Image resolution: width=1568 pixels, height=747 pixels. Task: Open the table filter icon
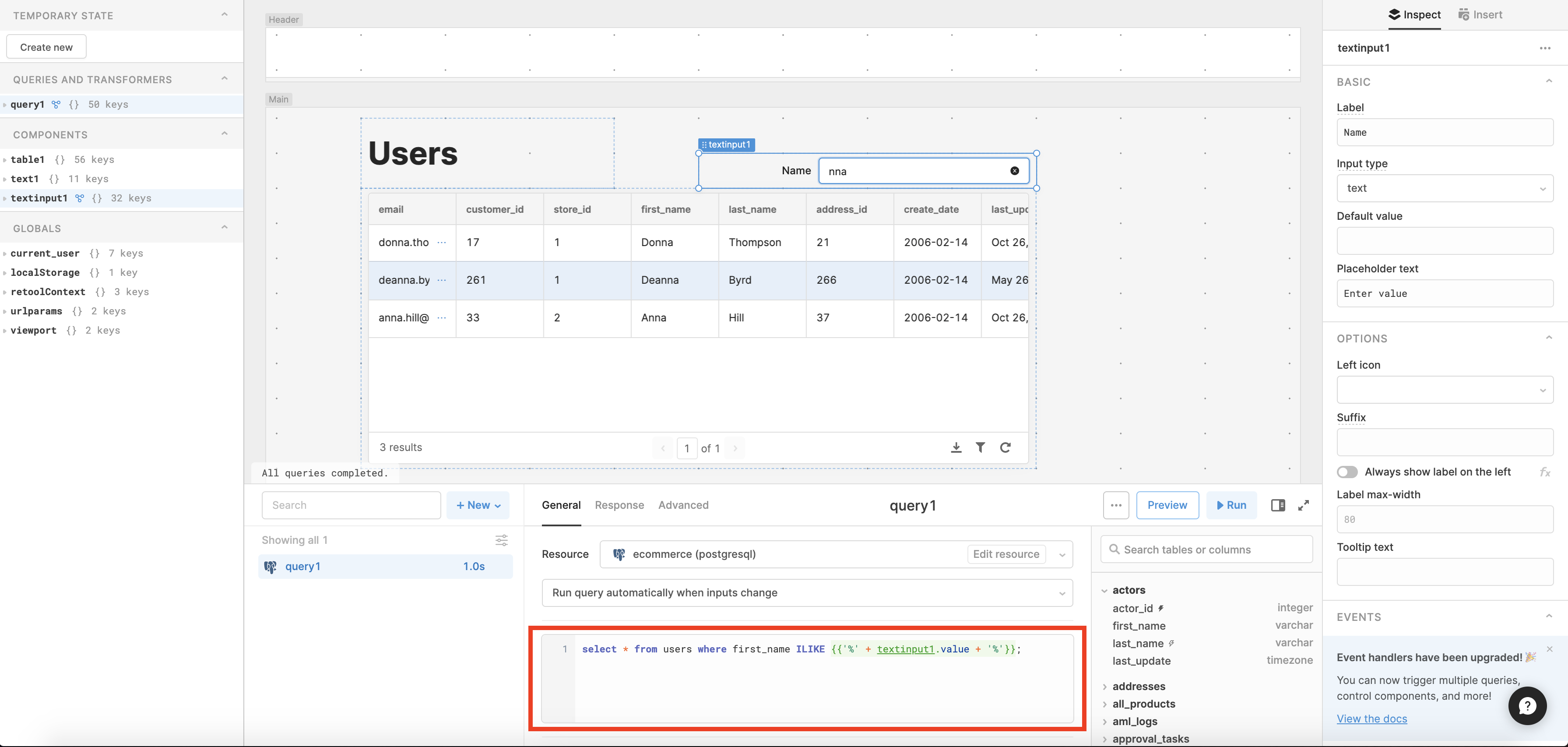981,447
